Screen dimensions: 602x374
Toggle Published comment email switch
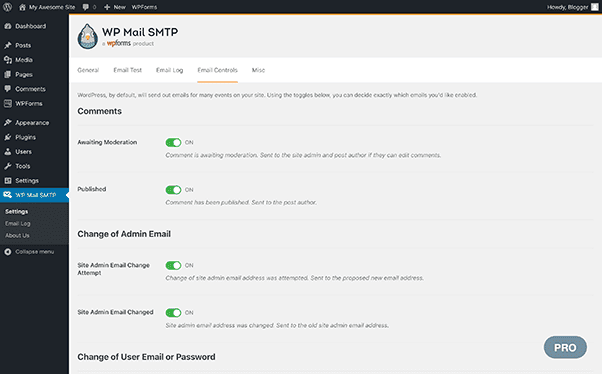tap(173, 190)
